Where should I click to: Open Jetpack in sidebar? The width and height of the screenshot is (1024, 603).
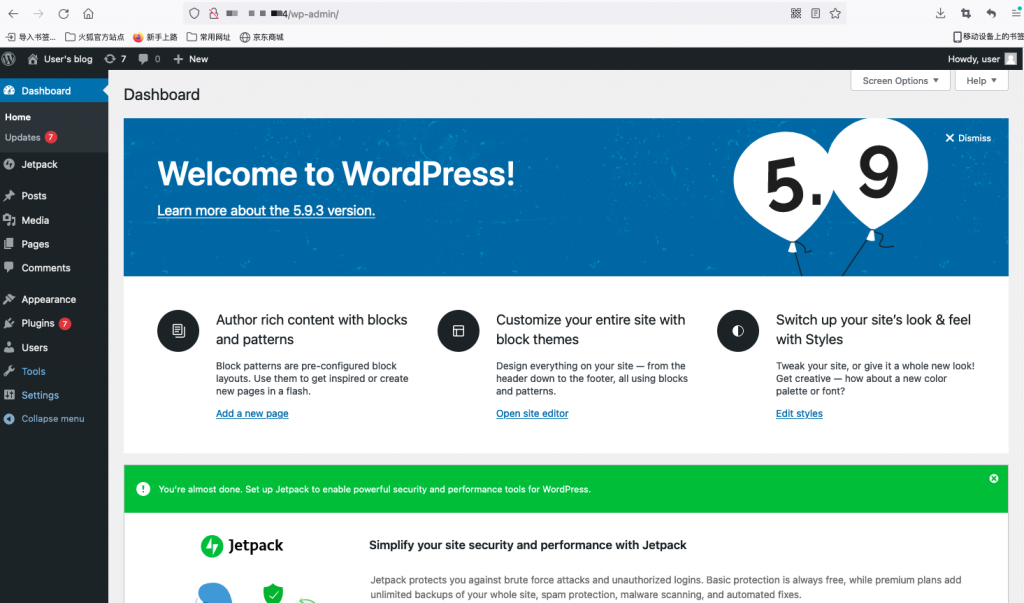54,164
